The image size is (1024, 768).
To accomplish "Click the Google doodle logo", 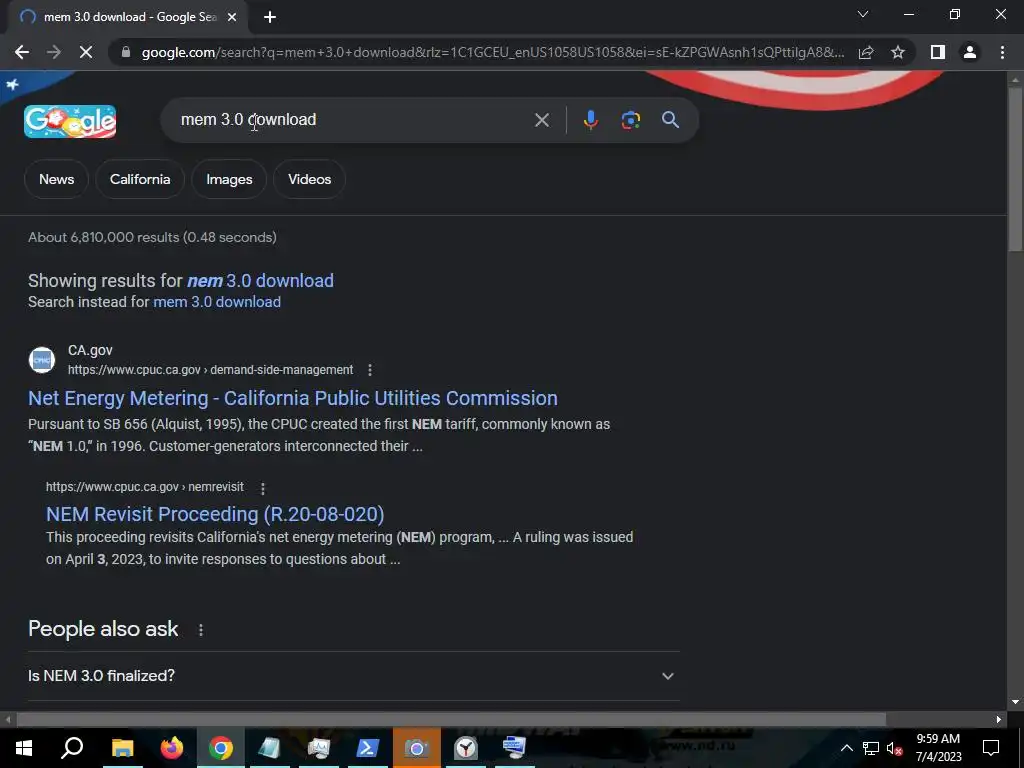I will tap(70, 121).
